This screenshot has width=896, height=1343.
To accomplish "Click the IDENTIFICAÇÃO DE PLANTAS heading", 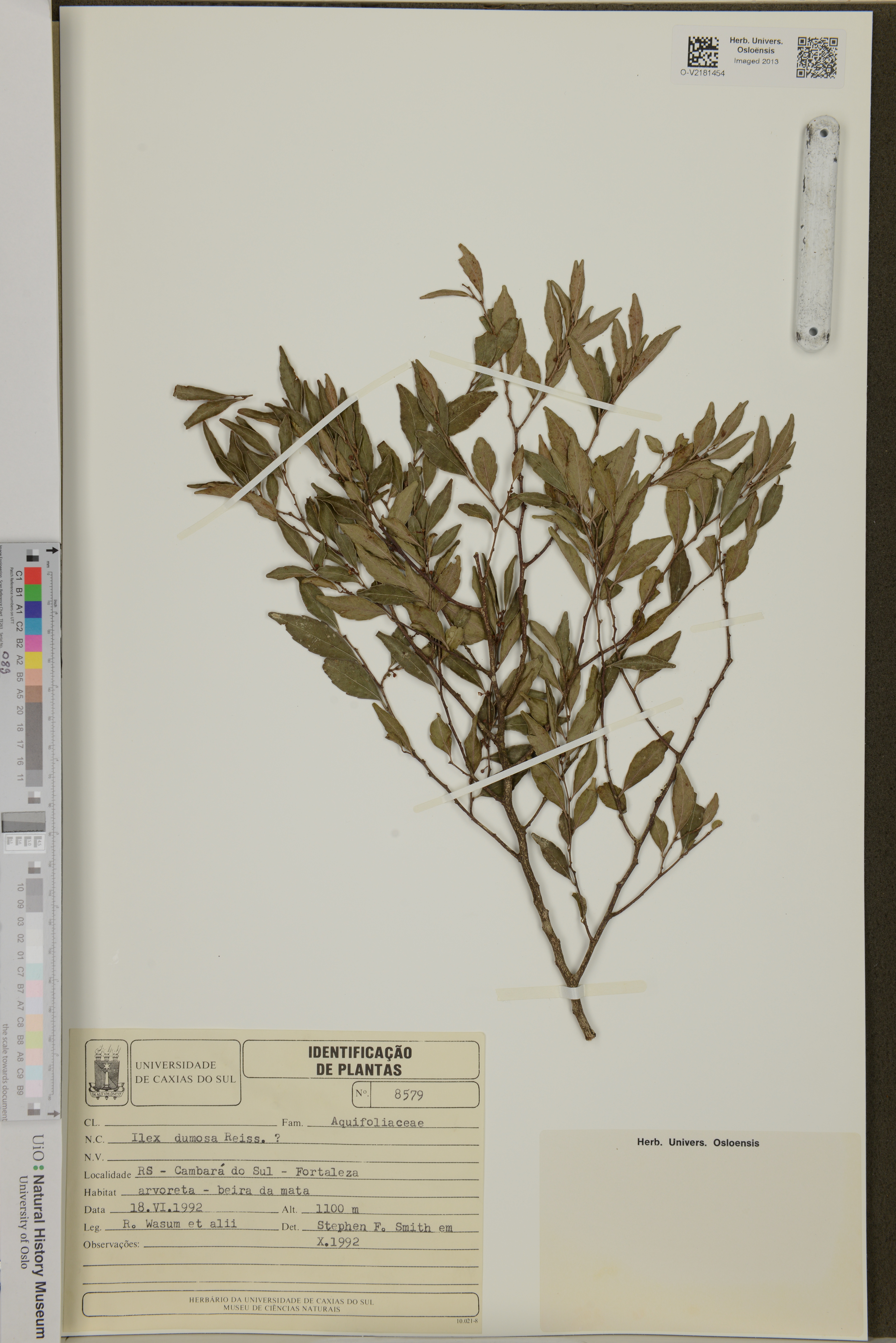I will pos(360,1061).
